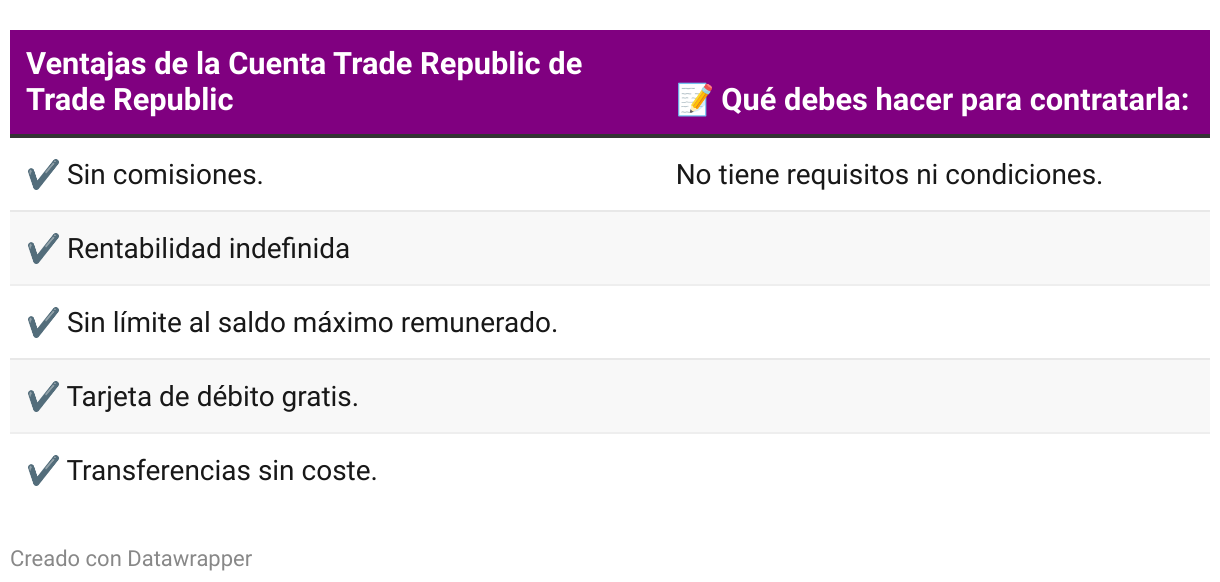Click the checkmark beside Rentabilidad indefinida

pyautogui.click(x=43, y=249)
